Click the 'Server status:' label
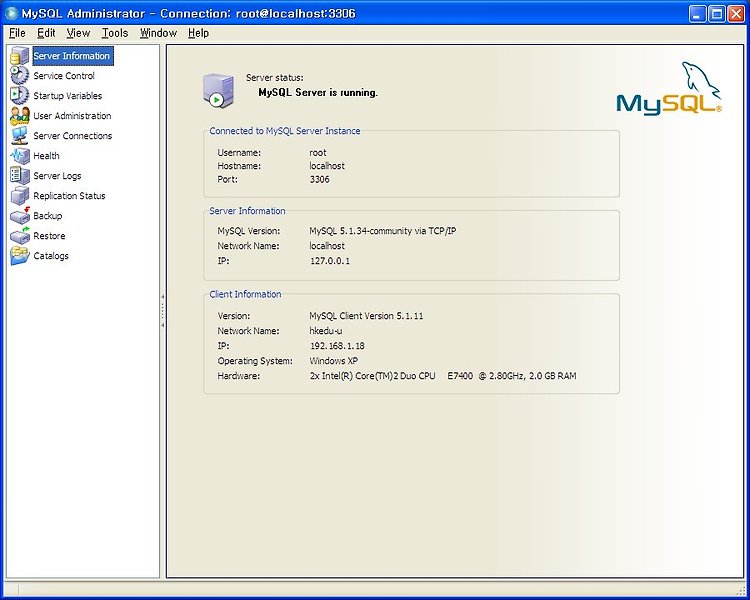This screenshot has width=750, height=600. 275,78
